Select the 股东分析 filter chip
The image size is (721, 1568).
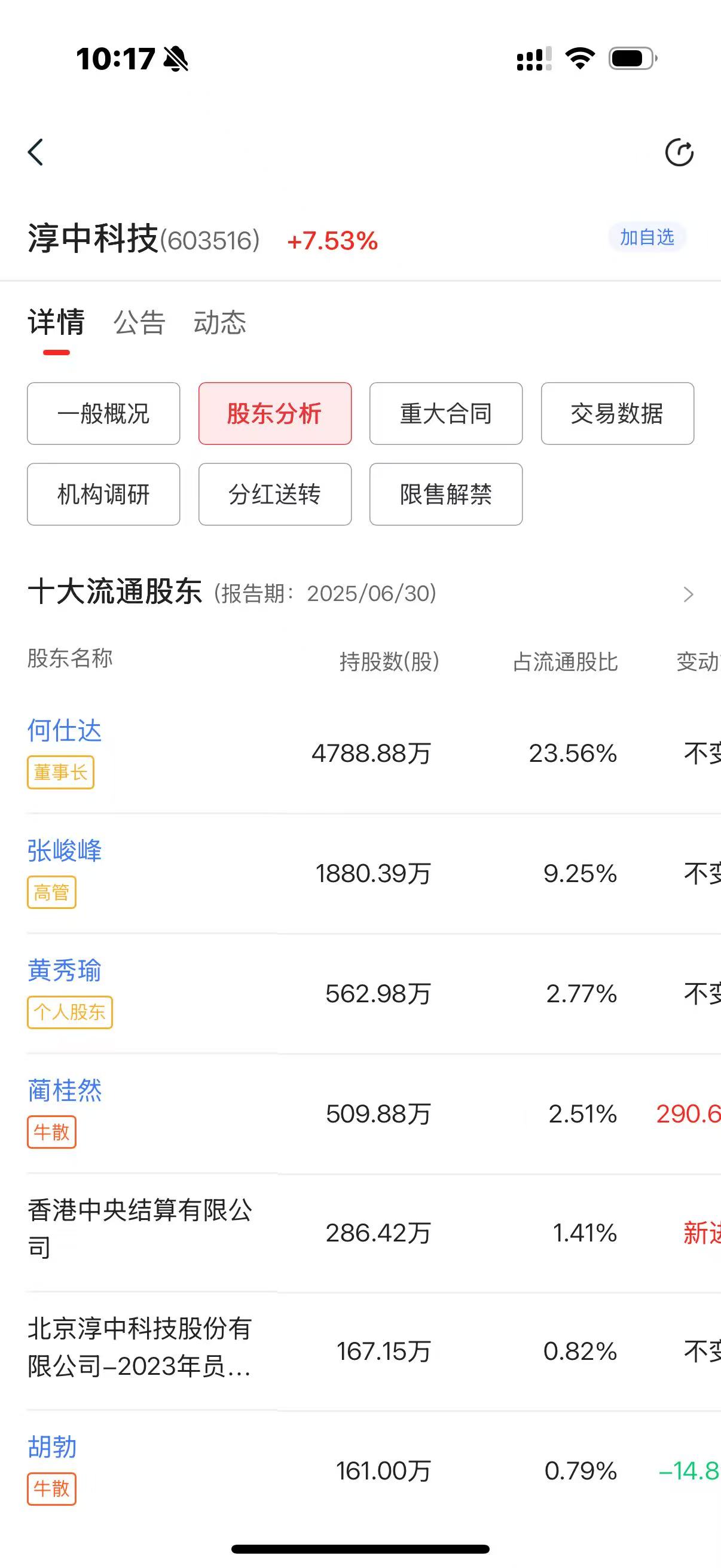[x=275, y=413]
